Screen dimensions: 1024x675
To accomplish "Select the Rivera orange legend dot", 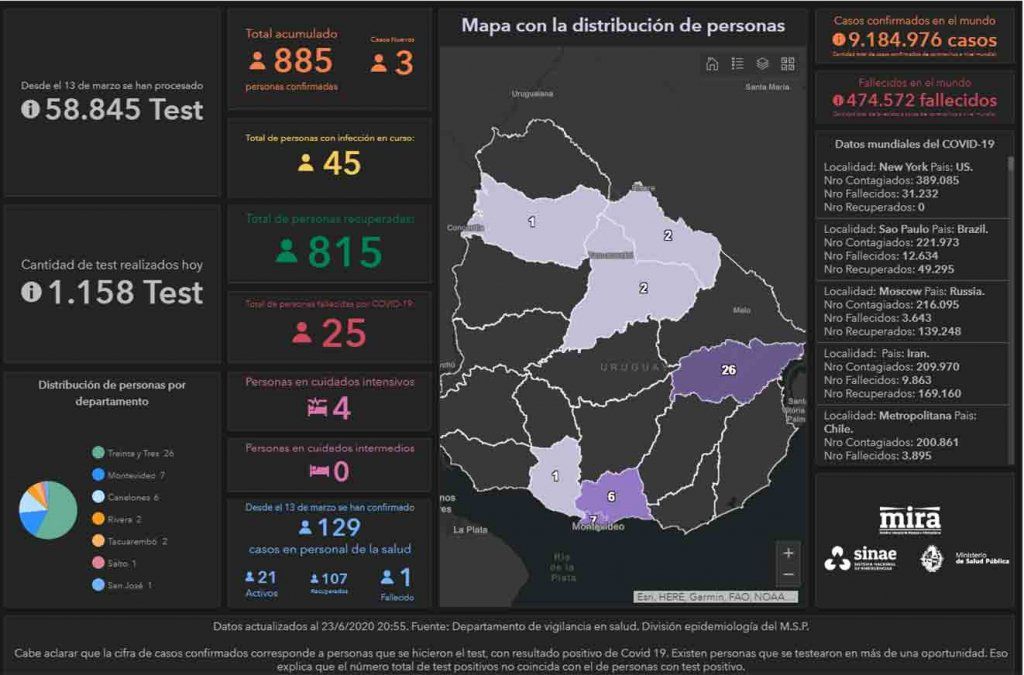I will pos(98,519).
